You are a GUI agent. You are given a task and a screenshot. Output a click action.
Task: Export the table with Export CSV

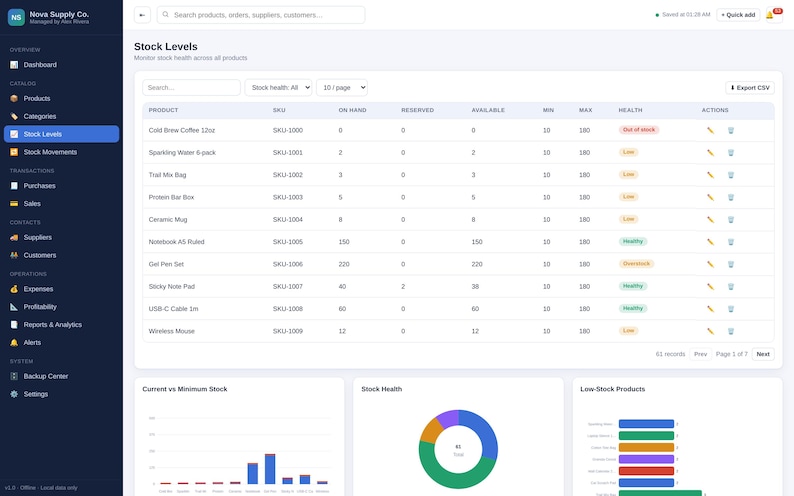749,88
